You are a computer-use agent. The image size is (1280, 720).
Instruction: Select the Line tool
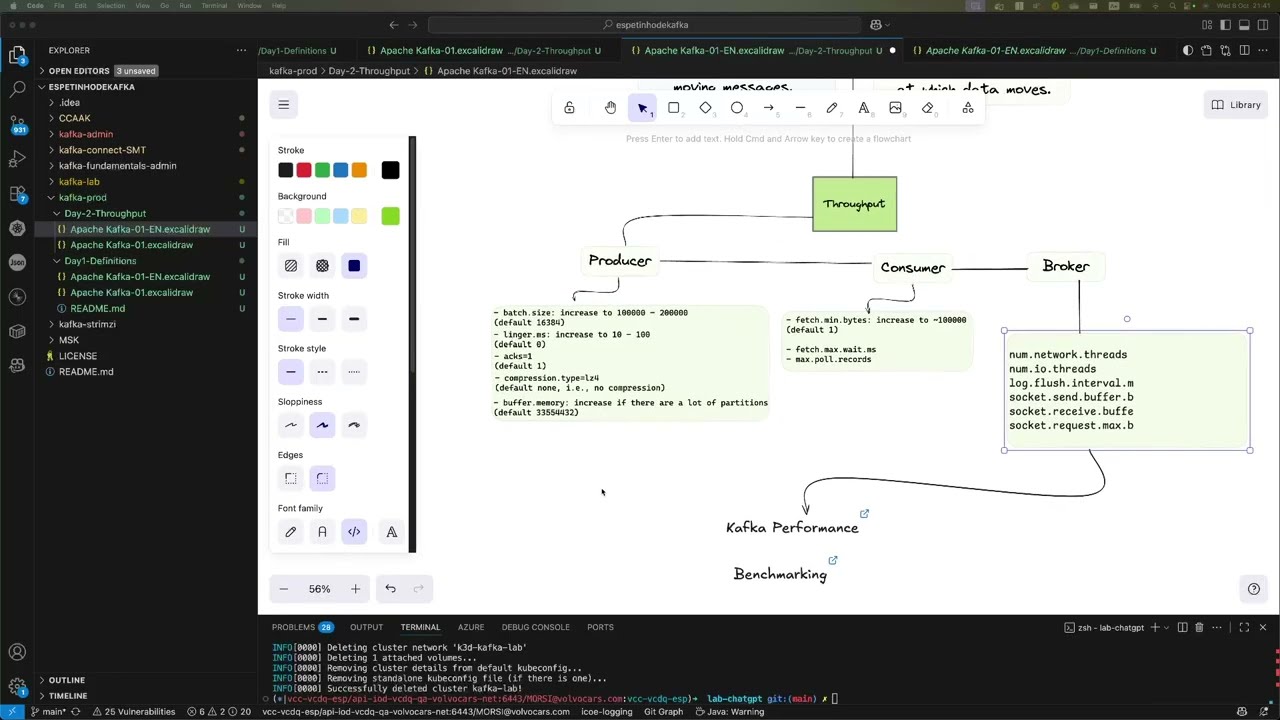click(x=800, y=108)
